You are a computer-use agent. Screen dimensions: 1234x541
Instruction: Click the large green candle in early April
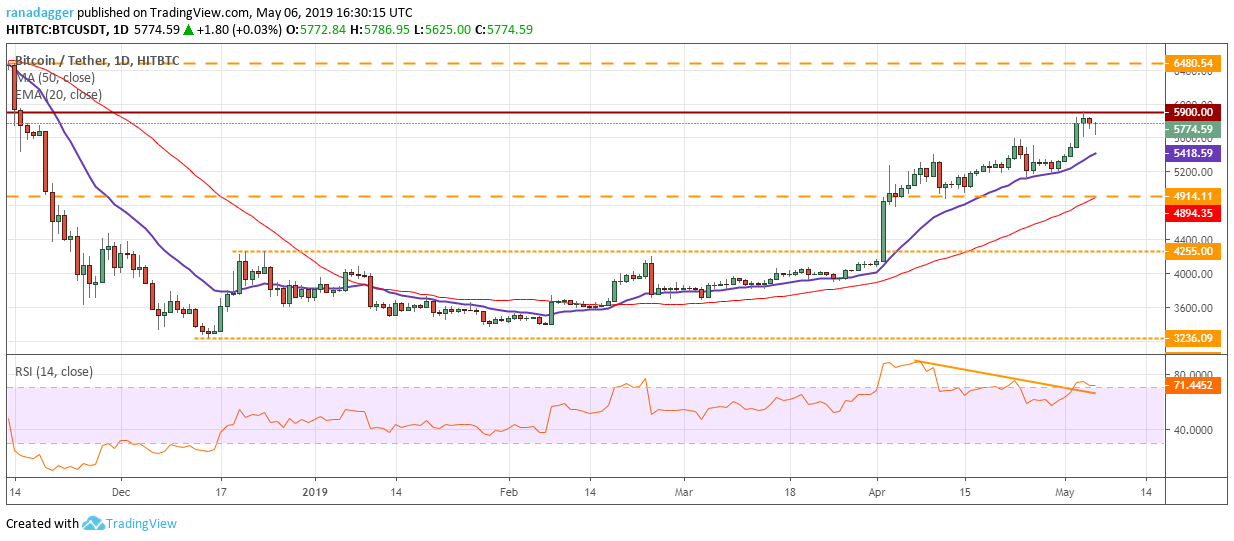pyautogui.click(x=883, y=231)
